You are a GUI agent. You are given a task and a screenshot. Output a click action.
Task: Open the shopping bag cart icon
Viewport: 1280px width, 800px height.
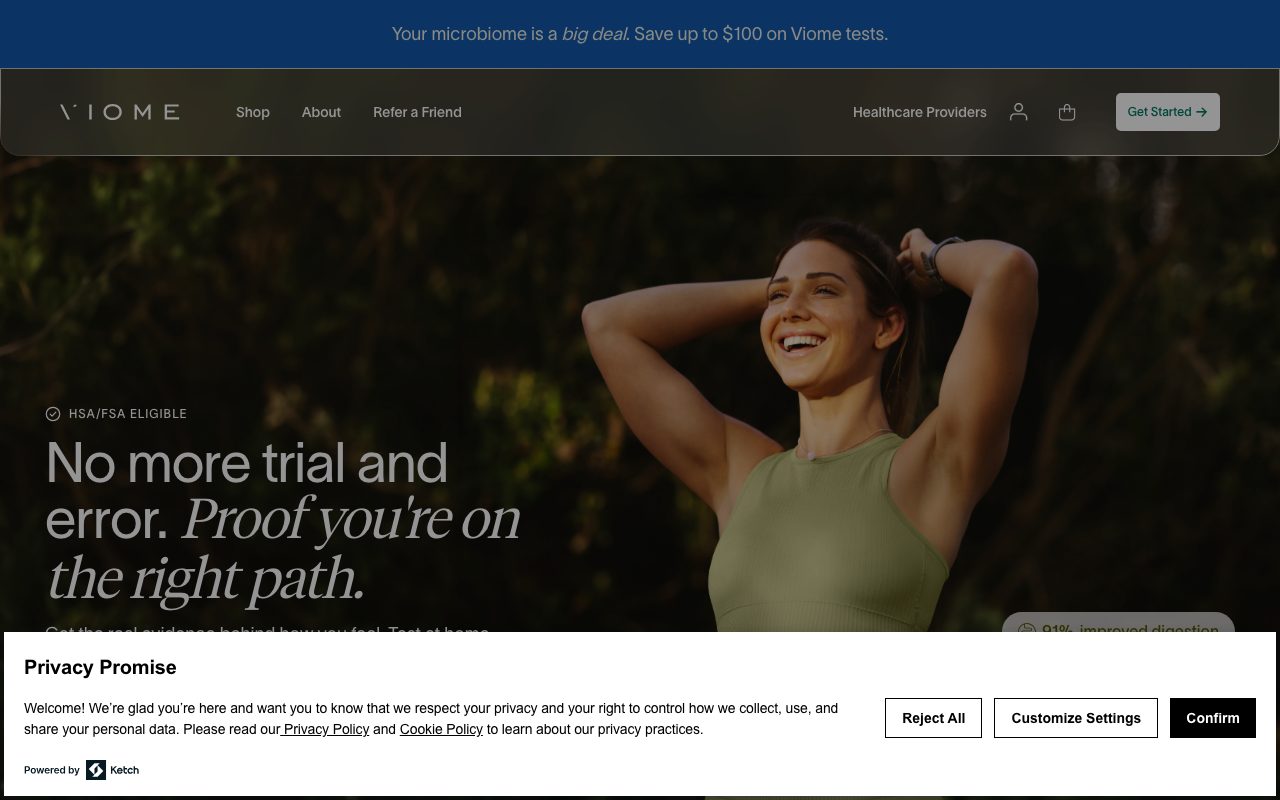1067,112
